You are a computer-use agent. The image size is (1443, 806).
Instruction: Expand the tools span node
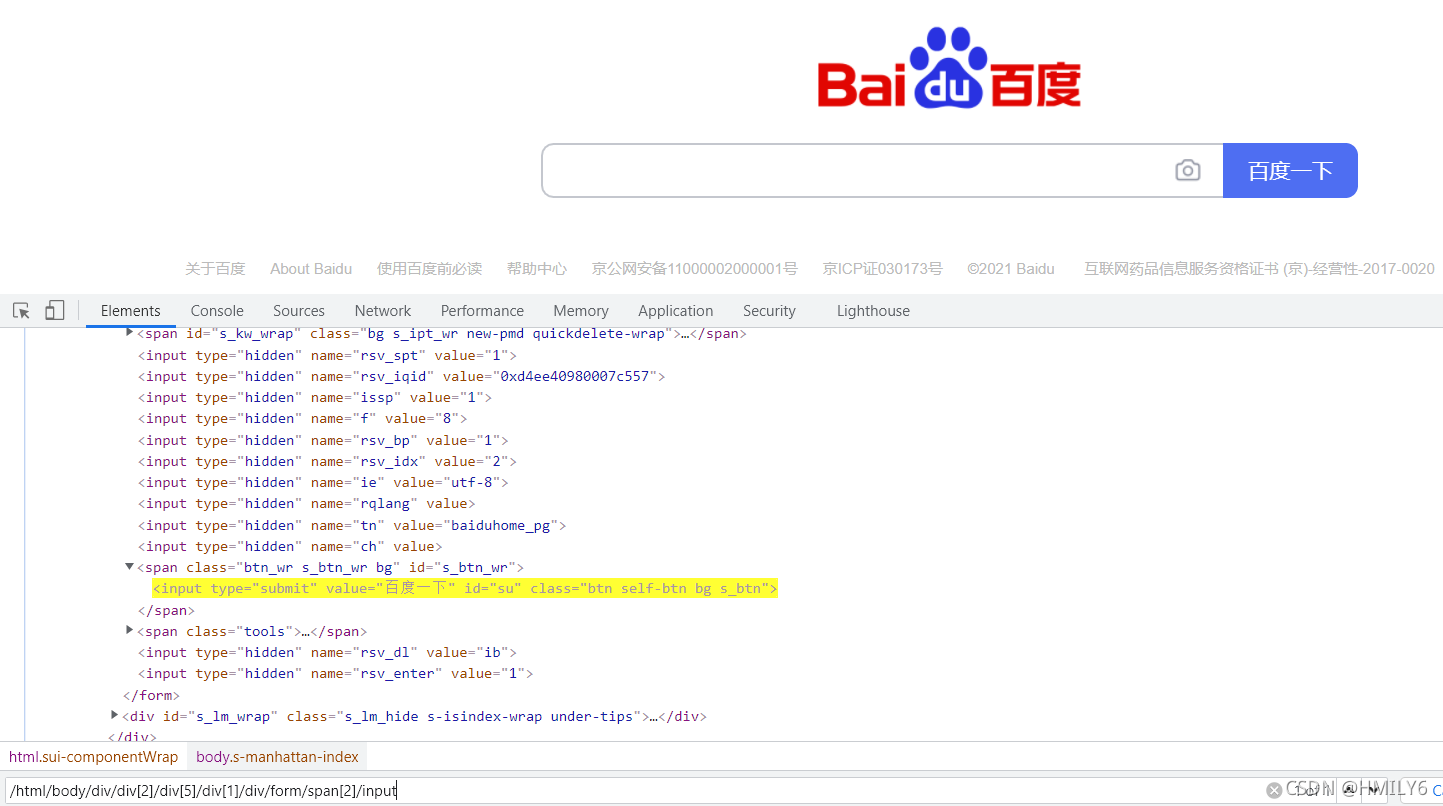point(129,630)
